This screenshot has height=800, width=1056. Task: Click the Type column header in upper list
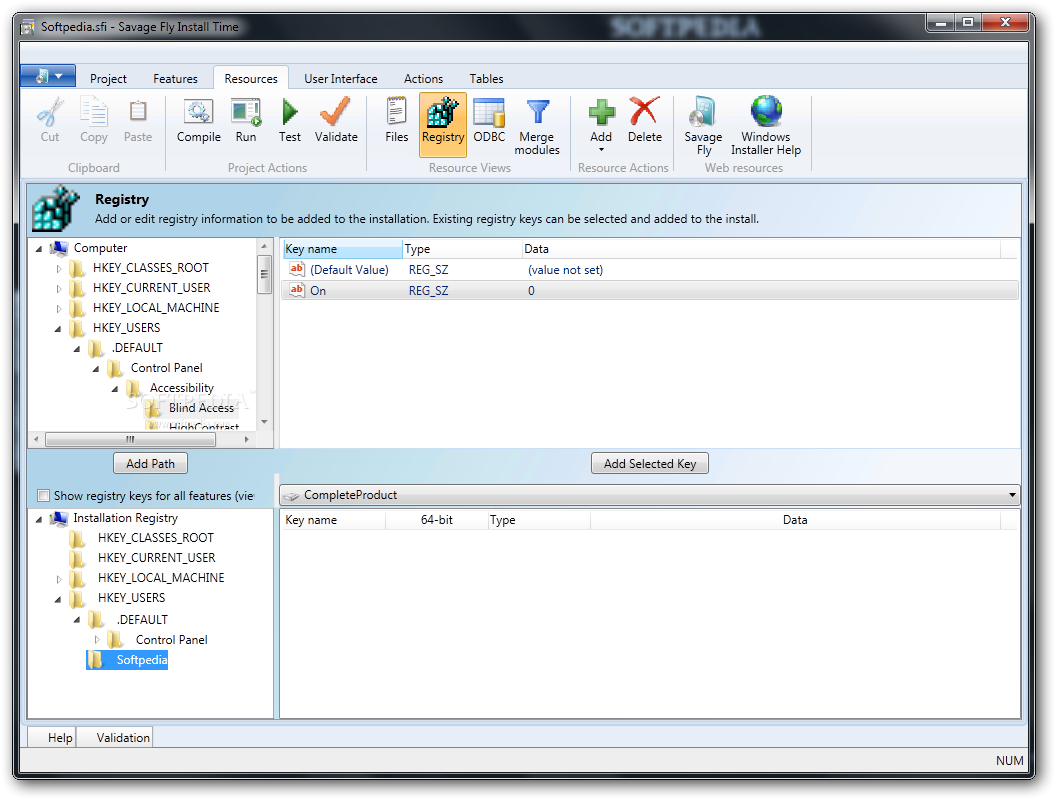(463, 249)
